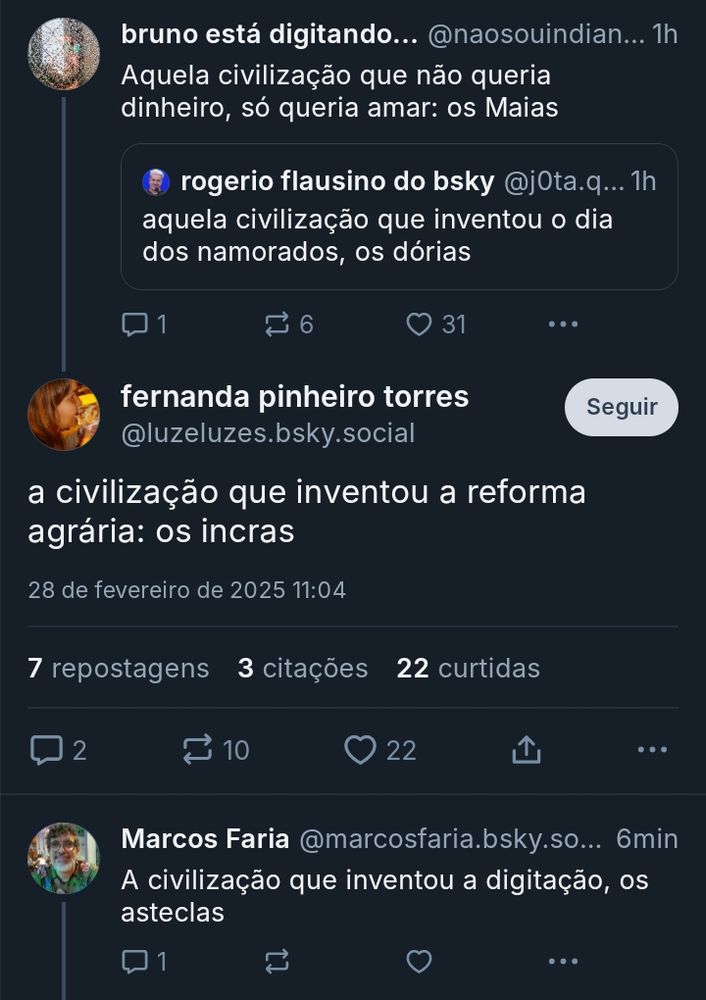This screenshot has width=706, height=1000.
Task: View the 7 repostagens list
Action: (119, 668)
